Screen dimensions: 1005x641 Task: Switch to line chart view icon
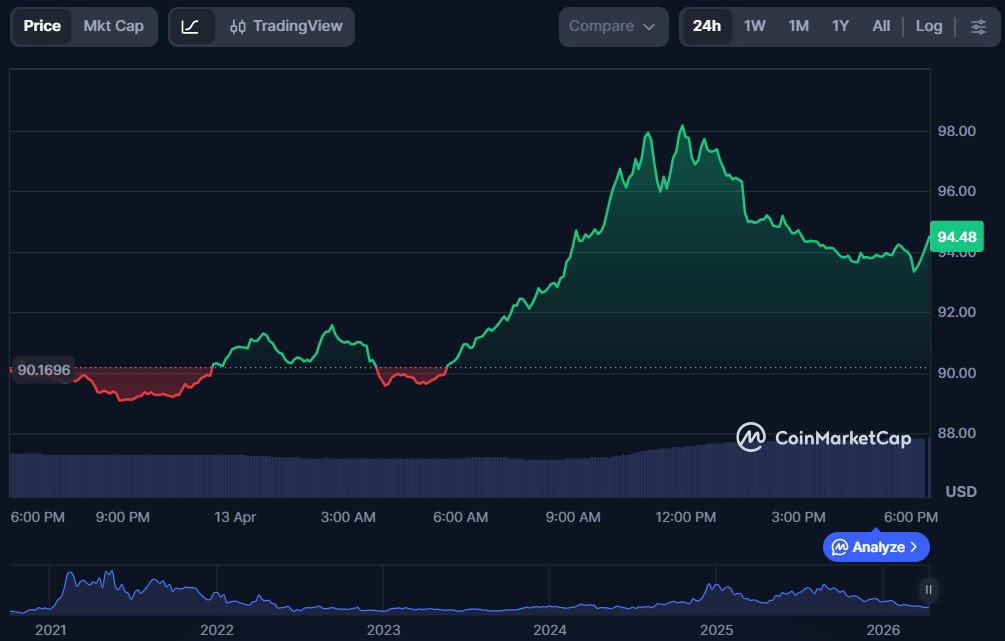tap(190, 26)
